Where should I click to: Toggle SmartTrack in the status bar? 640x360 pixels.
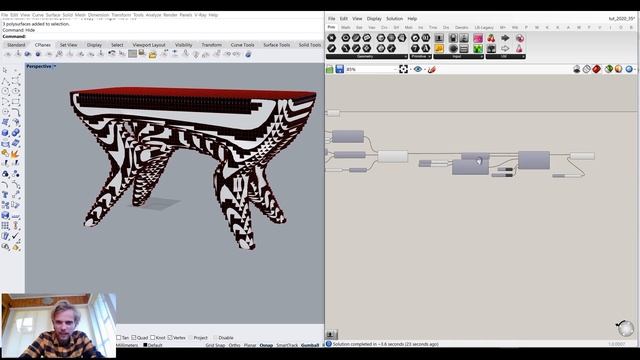point(287,345)
